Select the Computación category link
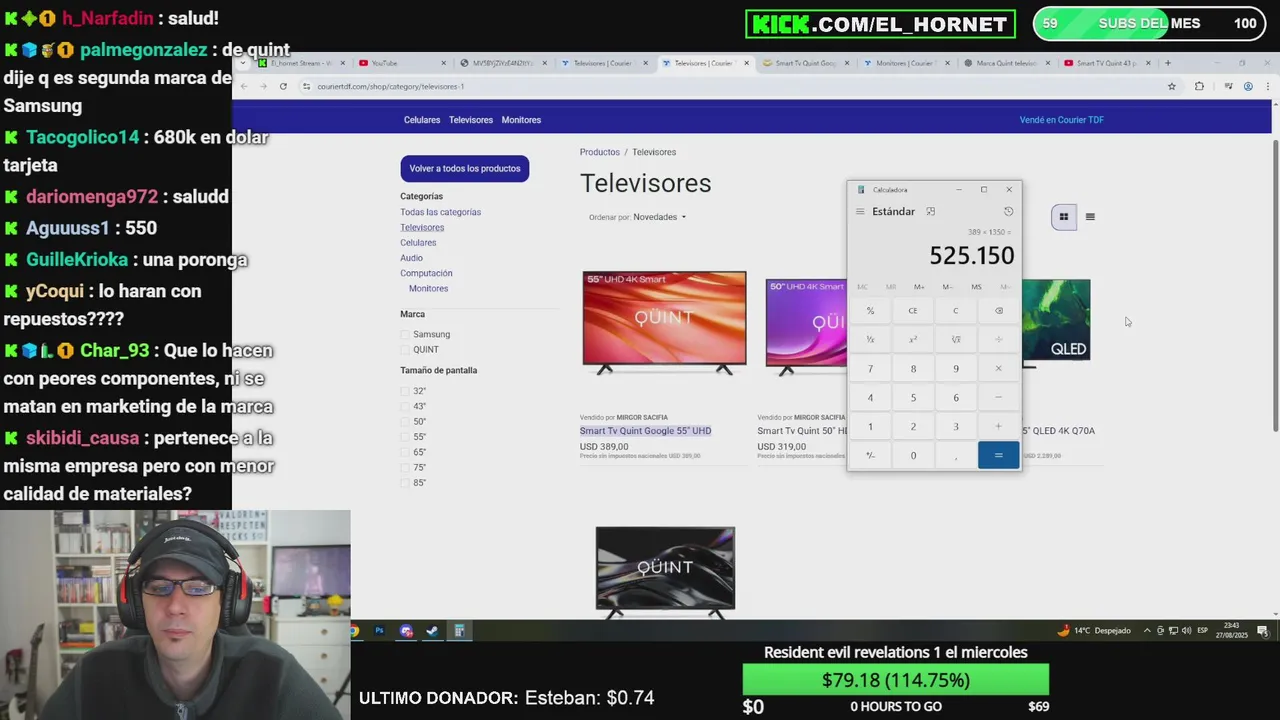This screenshot has width=1280, height=720. click(427, 273)
